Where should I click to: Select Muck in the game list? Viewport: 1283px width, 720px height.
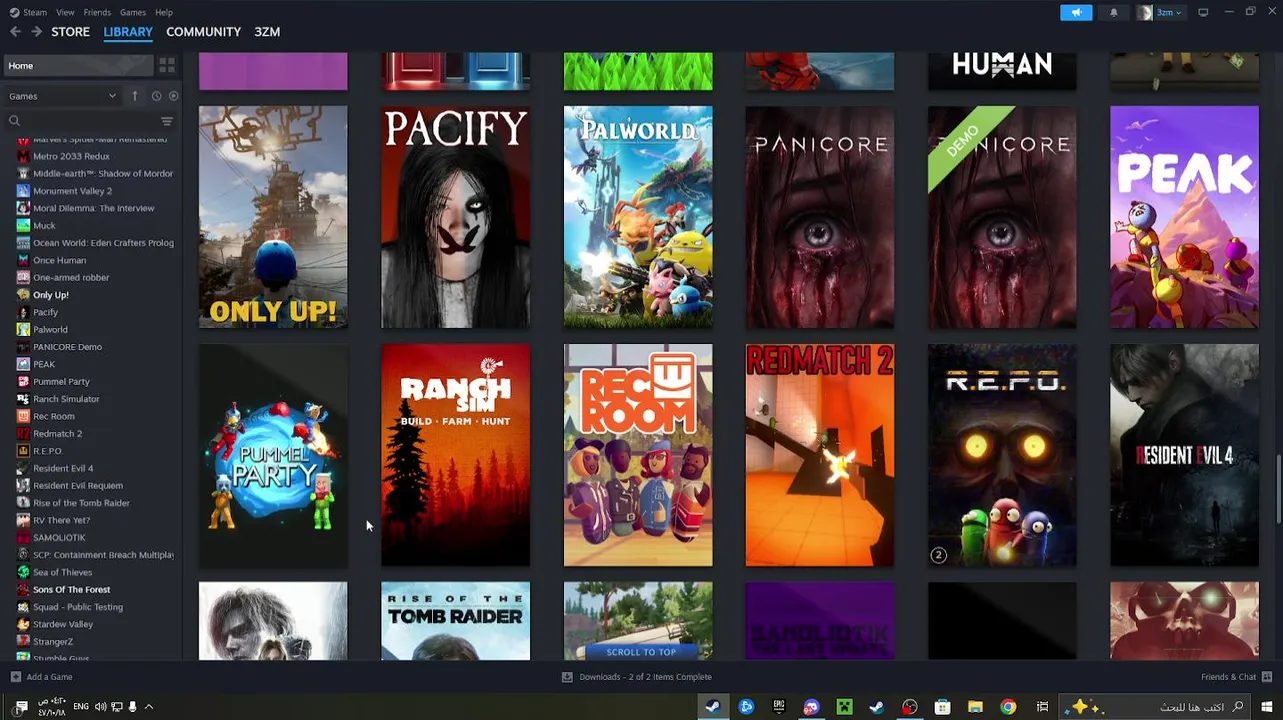pyautogui.click(x=44, y=226)
